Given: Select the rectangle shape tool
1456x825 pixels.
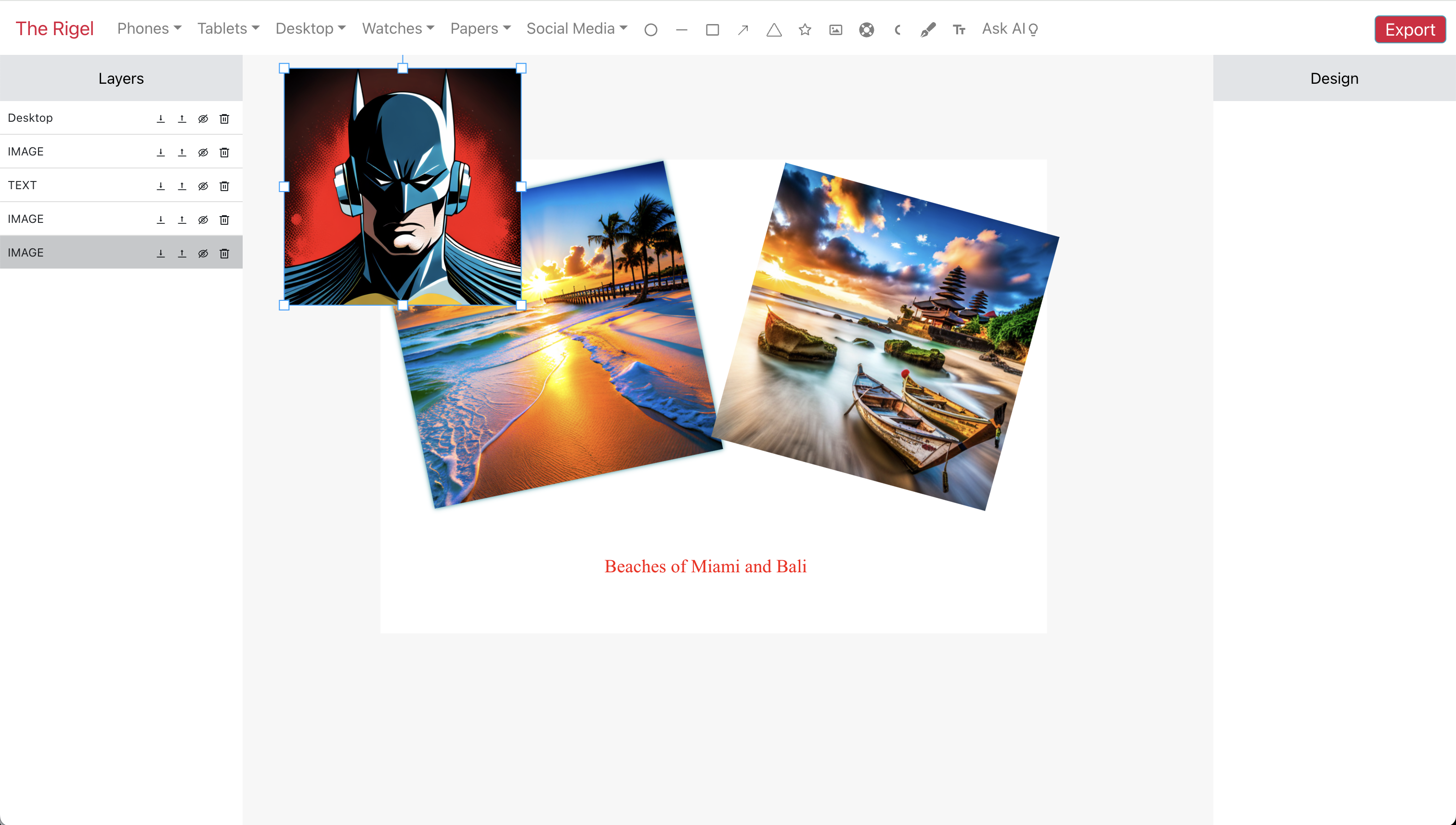Looking at the screenshot, I should tap(713, 29).
